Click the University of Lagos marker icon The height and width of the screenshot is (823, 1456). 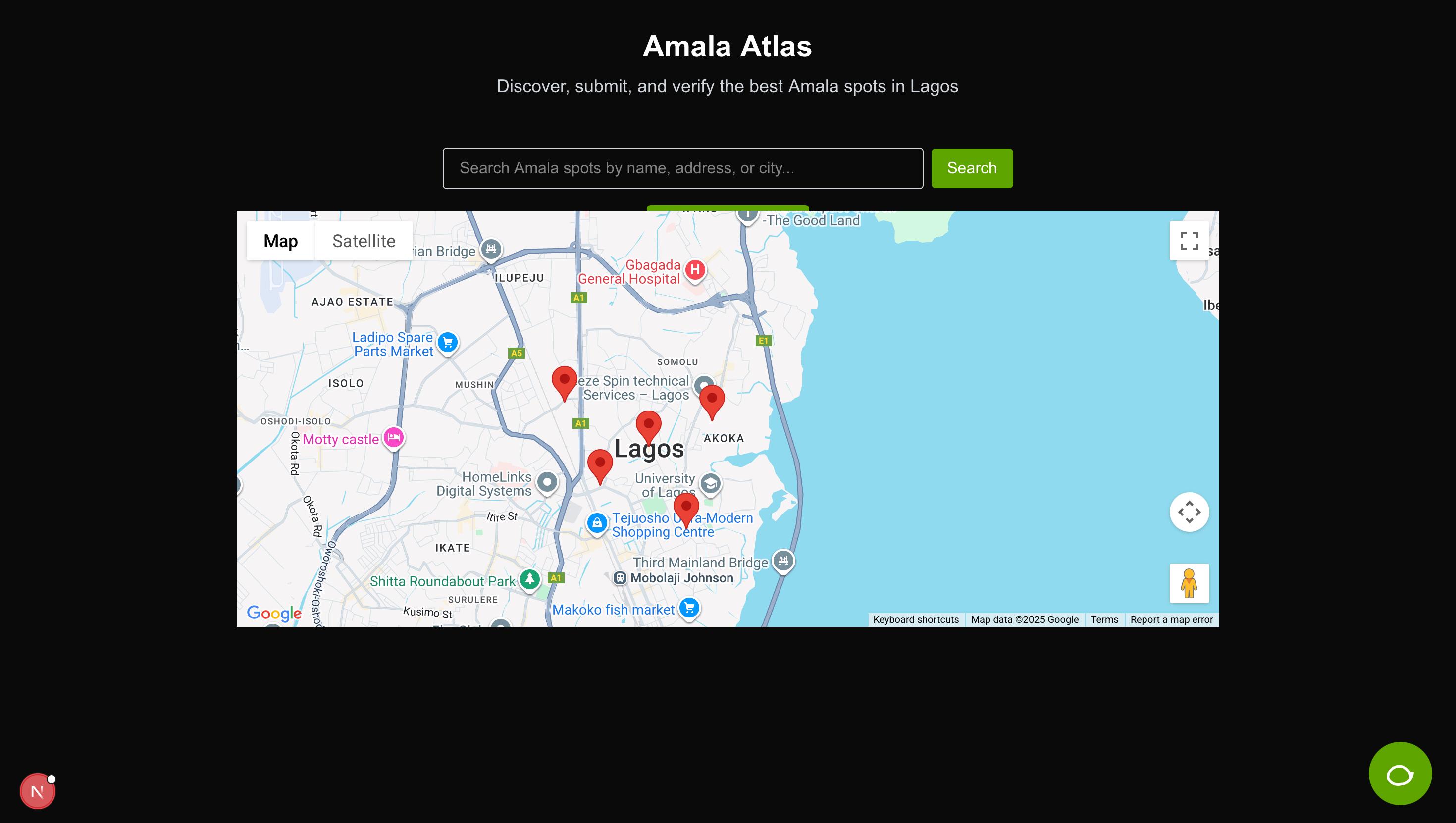click(710, 484)
